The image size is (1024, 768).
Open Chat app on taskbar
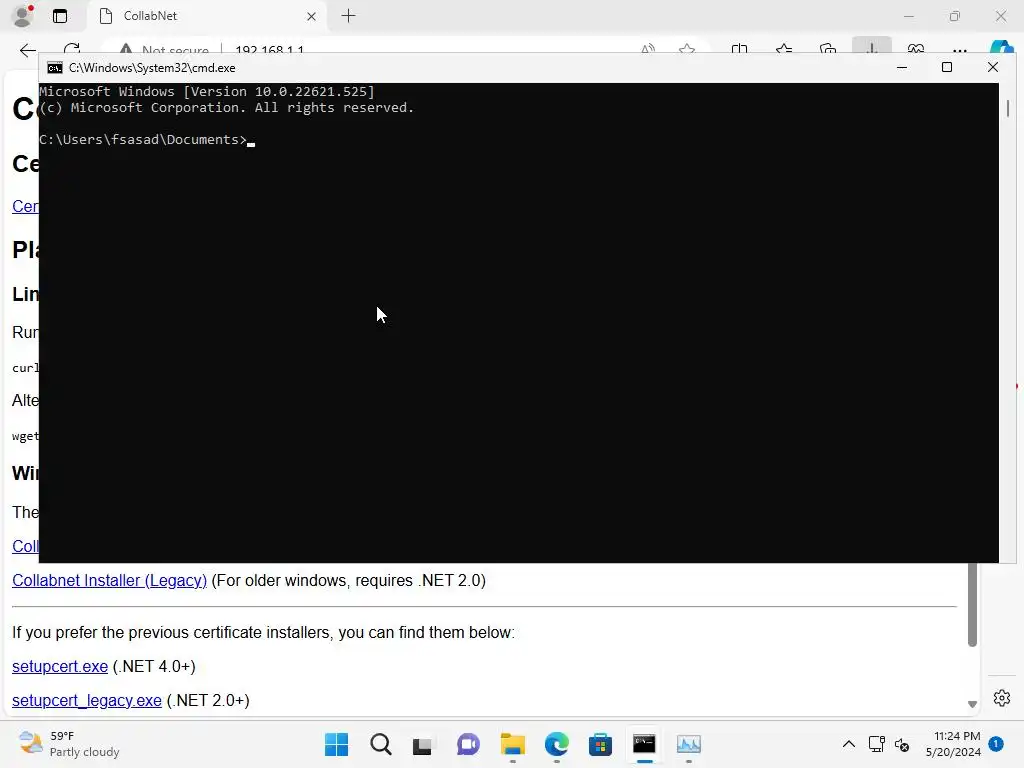tap(468, 744)
